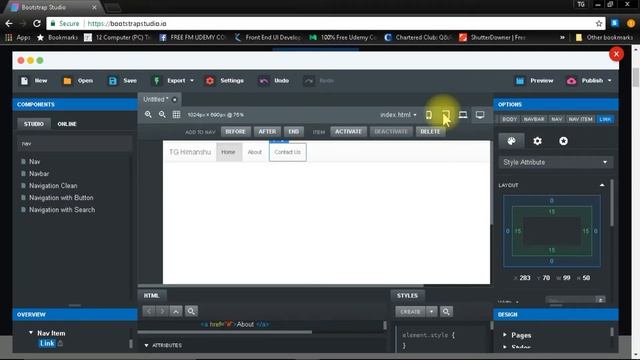640x360 pixels.
Task: Click the Open folder icon
Action: [x=67, y=81]
